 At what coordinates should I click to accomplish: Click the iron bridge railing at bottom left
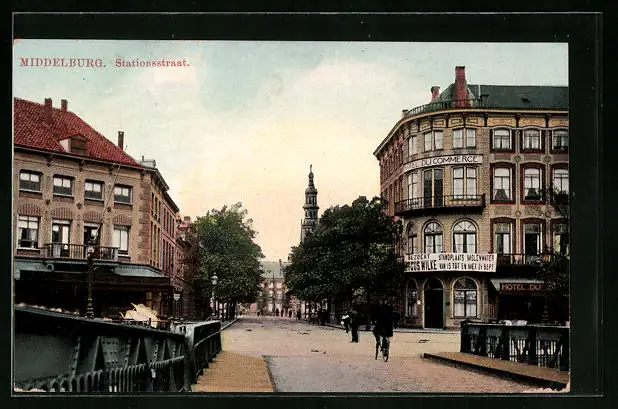(100, 360)
